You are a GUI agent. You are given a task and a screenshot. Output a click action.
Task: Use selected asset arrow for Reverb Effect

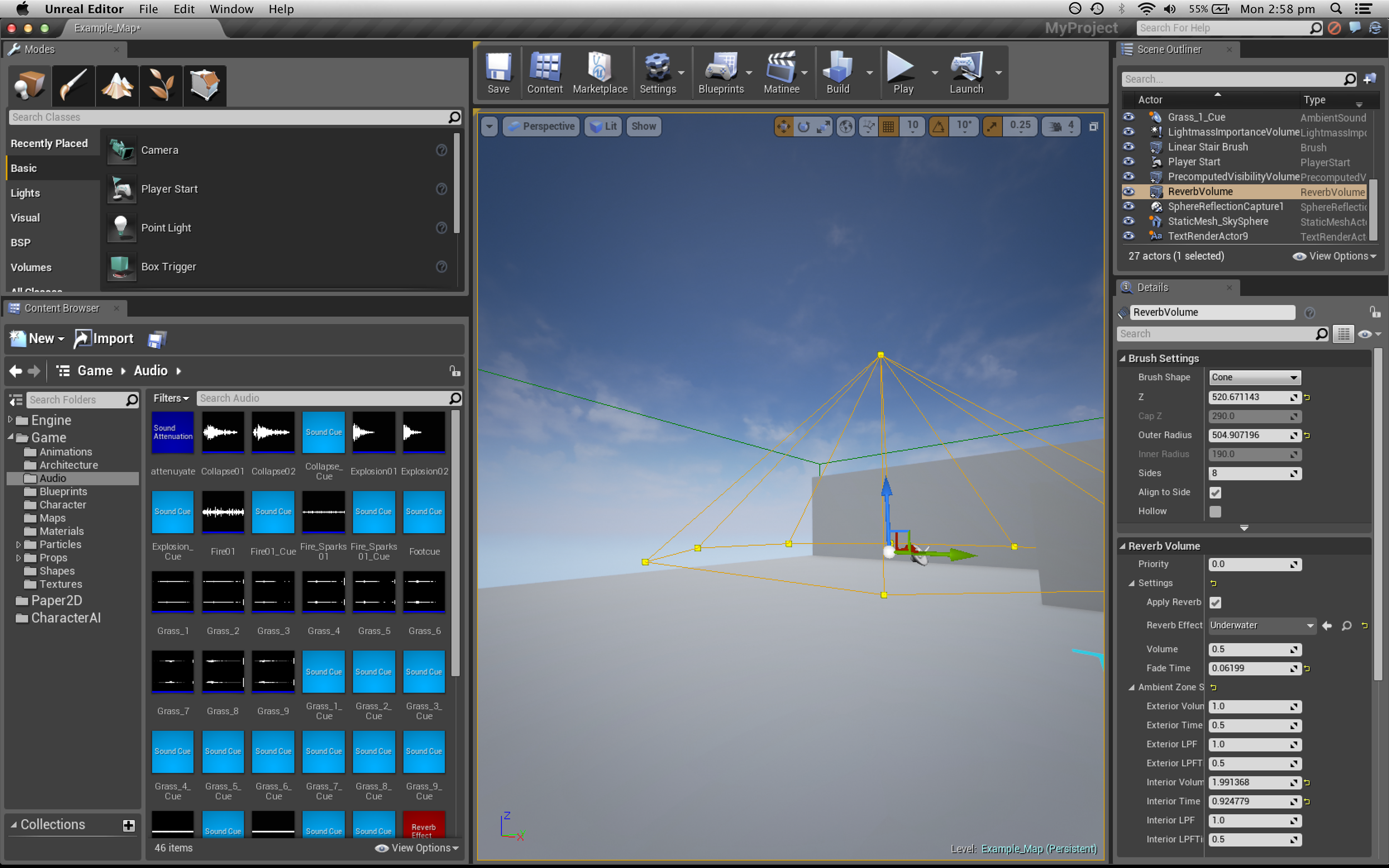coord(1327,625)
